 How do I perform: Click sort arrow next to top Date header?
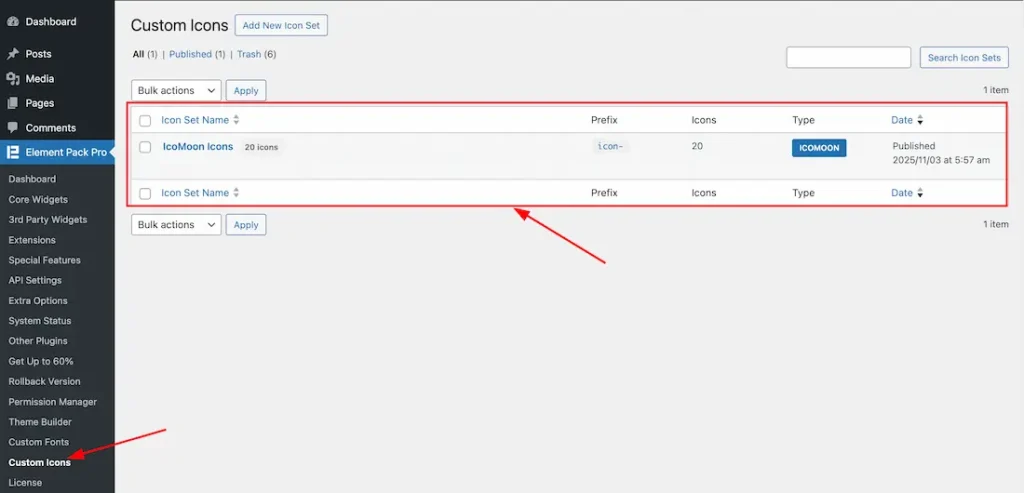(920, 120)
